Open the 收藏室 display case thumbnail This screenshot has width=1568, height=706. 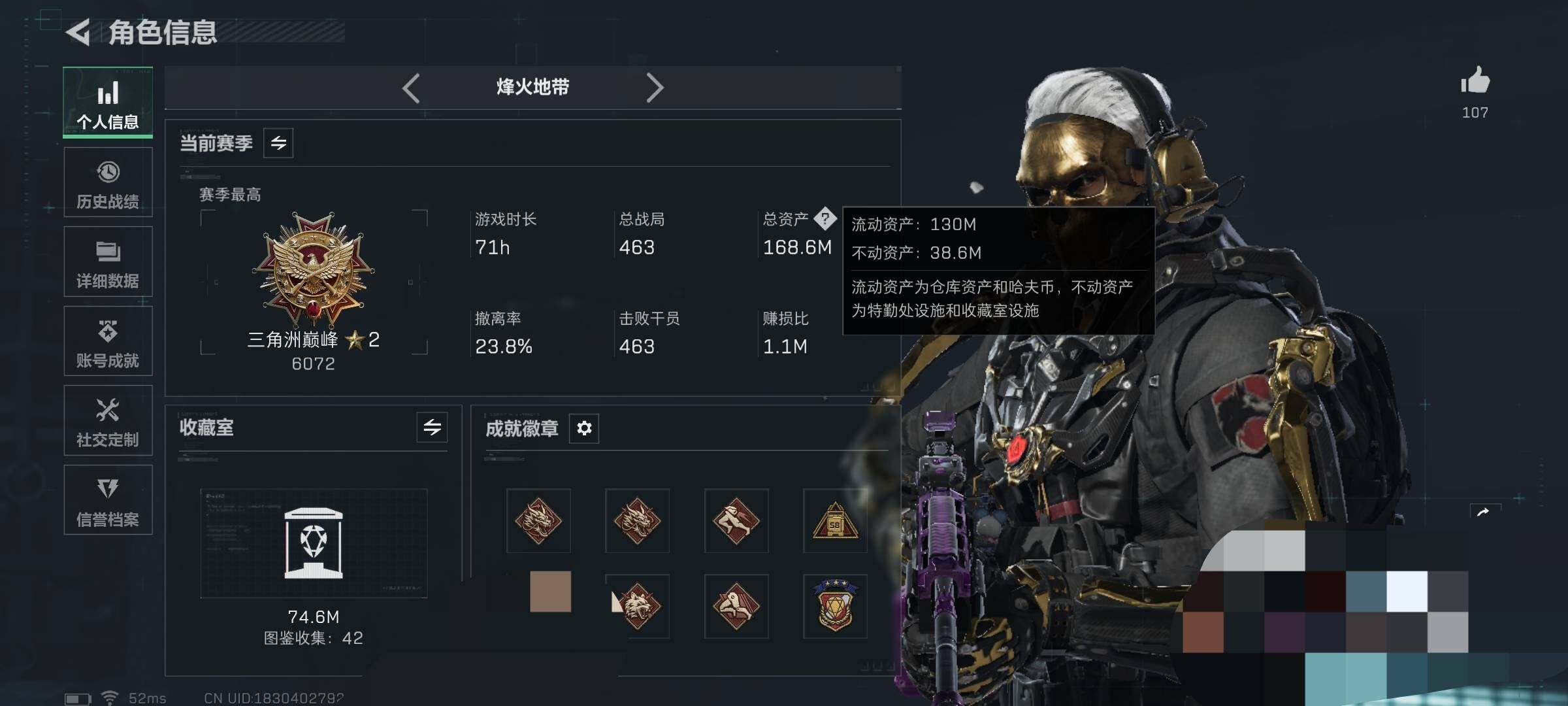pos(314,543)
